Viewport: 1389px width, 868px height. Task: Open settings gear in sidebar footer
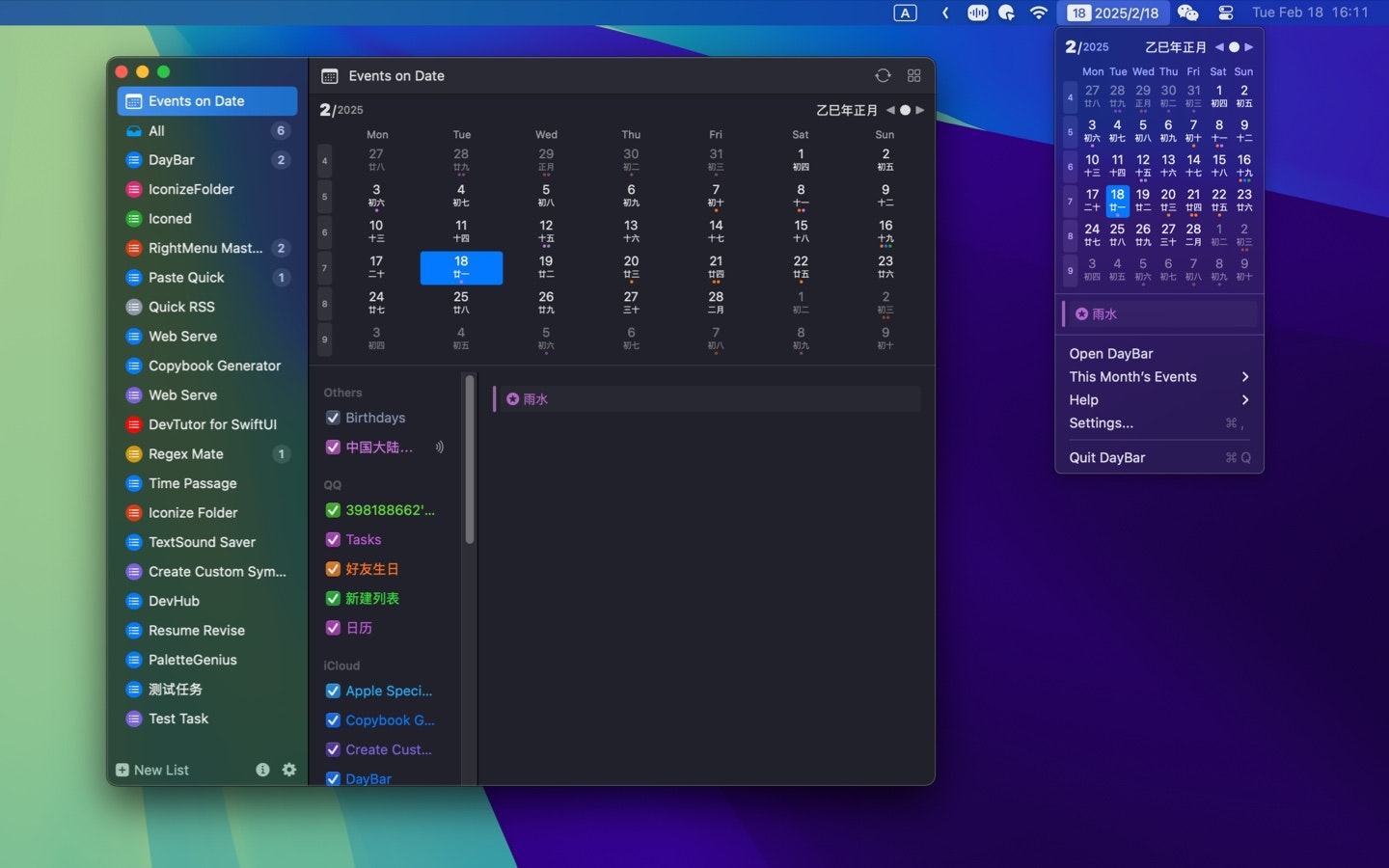click(289, 770)
